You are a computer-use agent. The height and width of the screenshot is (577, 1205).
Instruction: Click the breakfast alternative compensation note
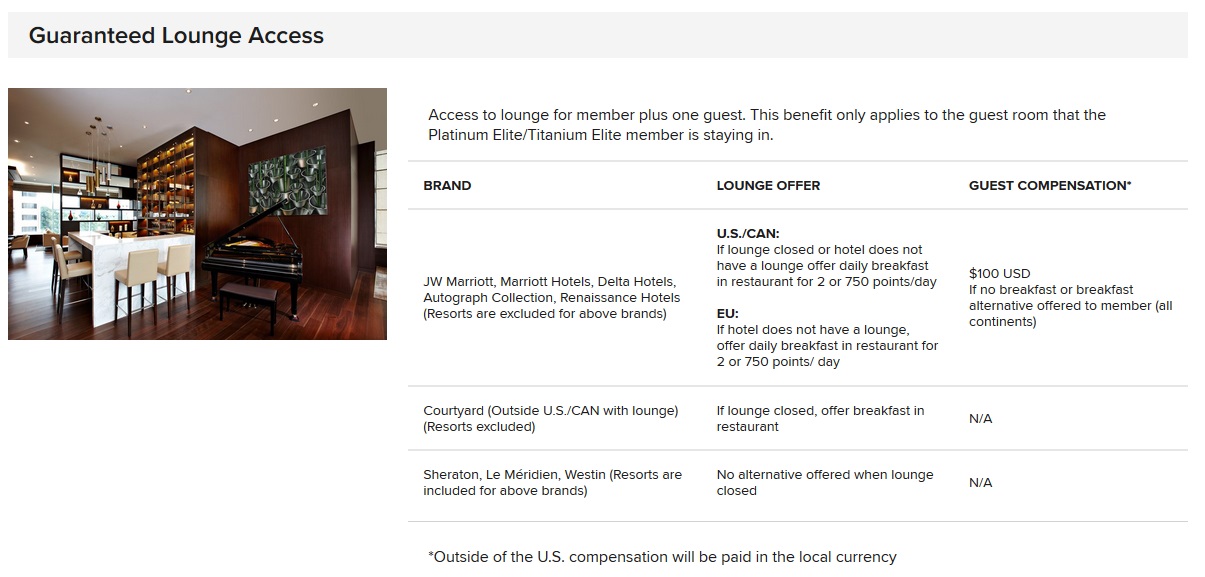pos(1070,305)
